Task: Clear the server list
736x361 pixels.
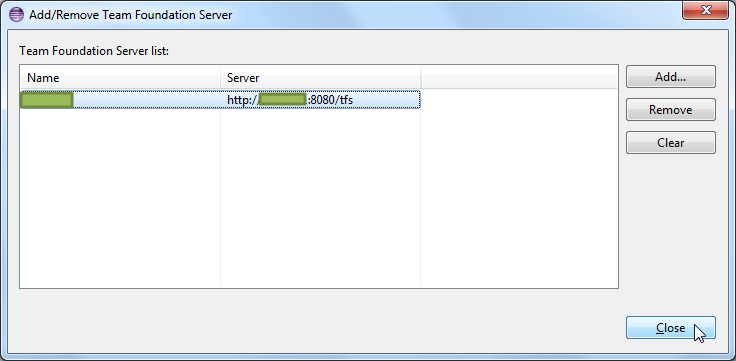Action: 670,143
